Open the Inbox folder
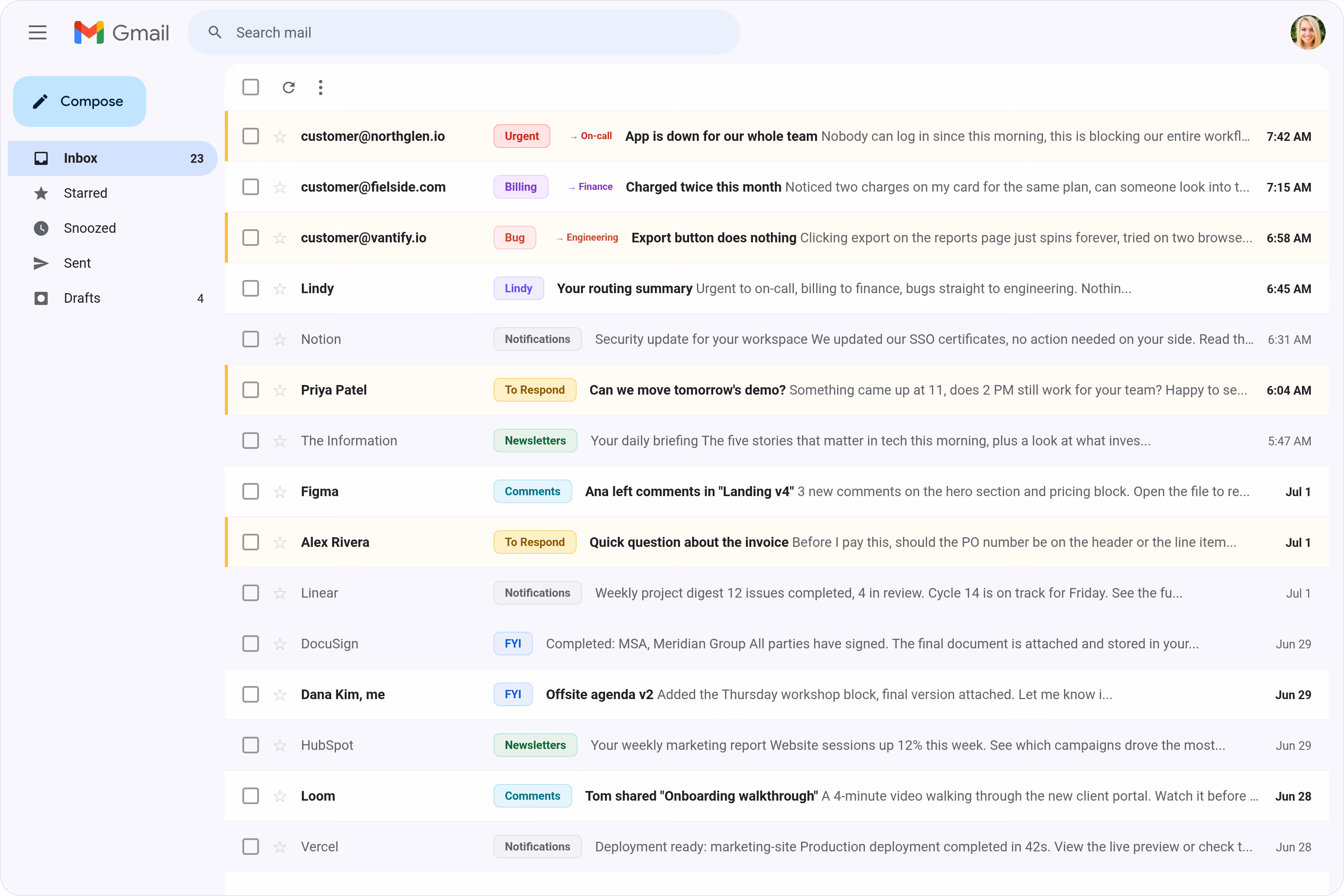This screenshot has width=1344, height=896. pos(112,158)
